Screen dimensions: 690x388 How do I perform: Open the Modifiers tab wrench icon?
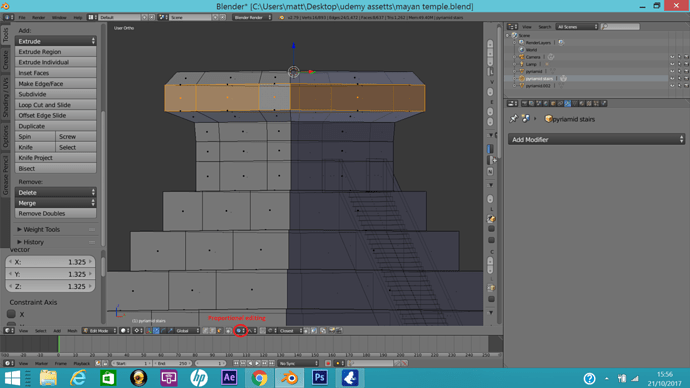[568, 103]
